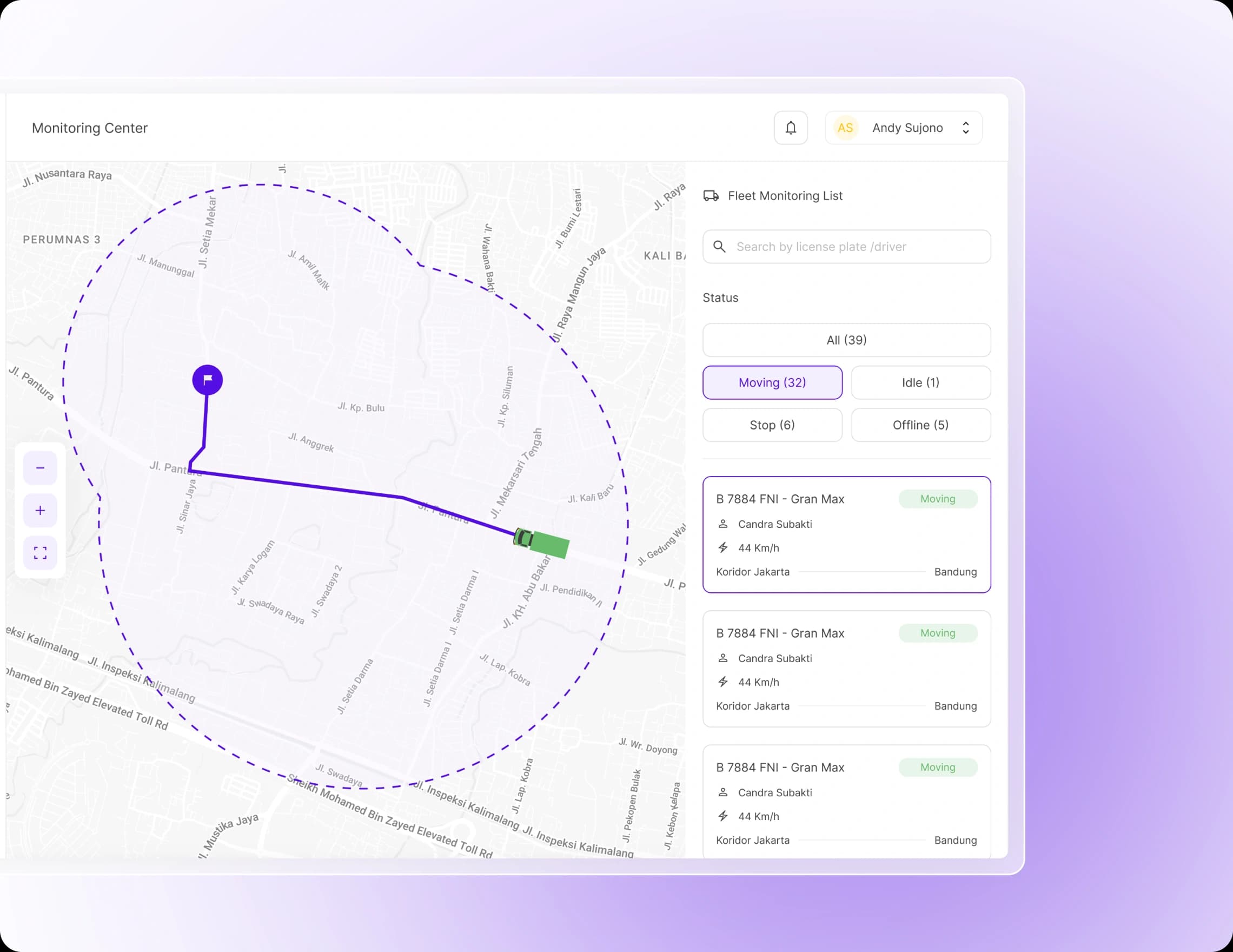Click the Fleet Monitoring List heading
This screenshot has width=1233, height=952.
(785, 196)
